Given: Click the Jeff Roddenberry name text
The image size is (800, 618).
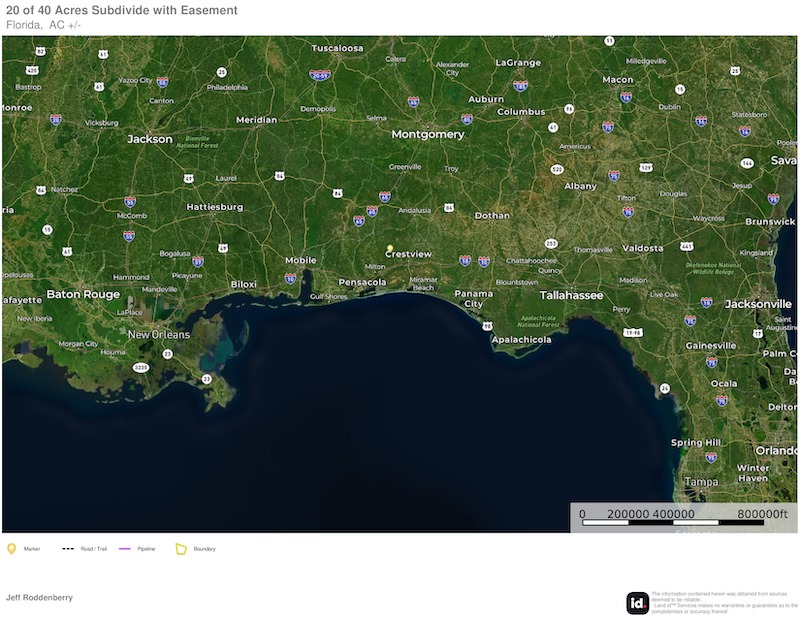Looking at the screenshot, I should click(39, 597).
